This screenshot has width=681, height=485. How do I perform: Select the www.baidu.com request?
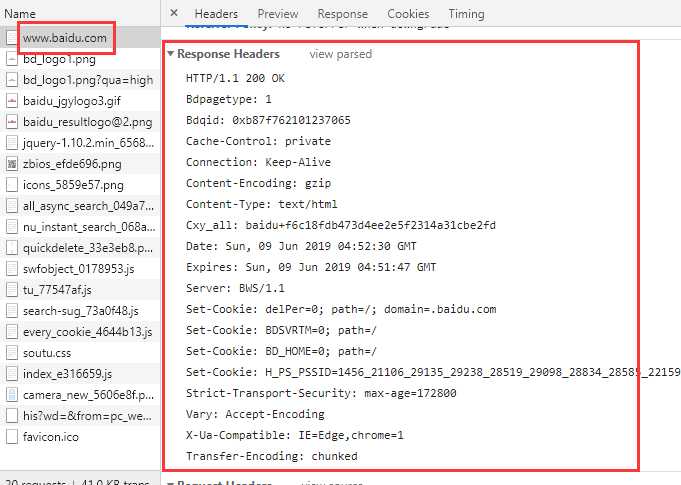(x=65, y=38)
